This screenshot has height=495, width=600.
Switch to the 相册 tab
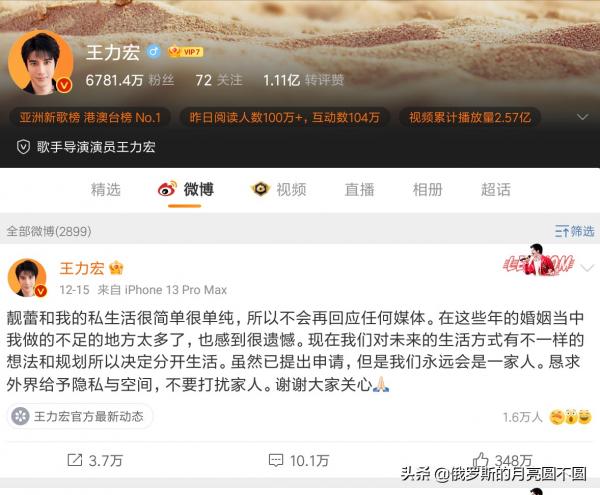[427, 189]
